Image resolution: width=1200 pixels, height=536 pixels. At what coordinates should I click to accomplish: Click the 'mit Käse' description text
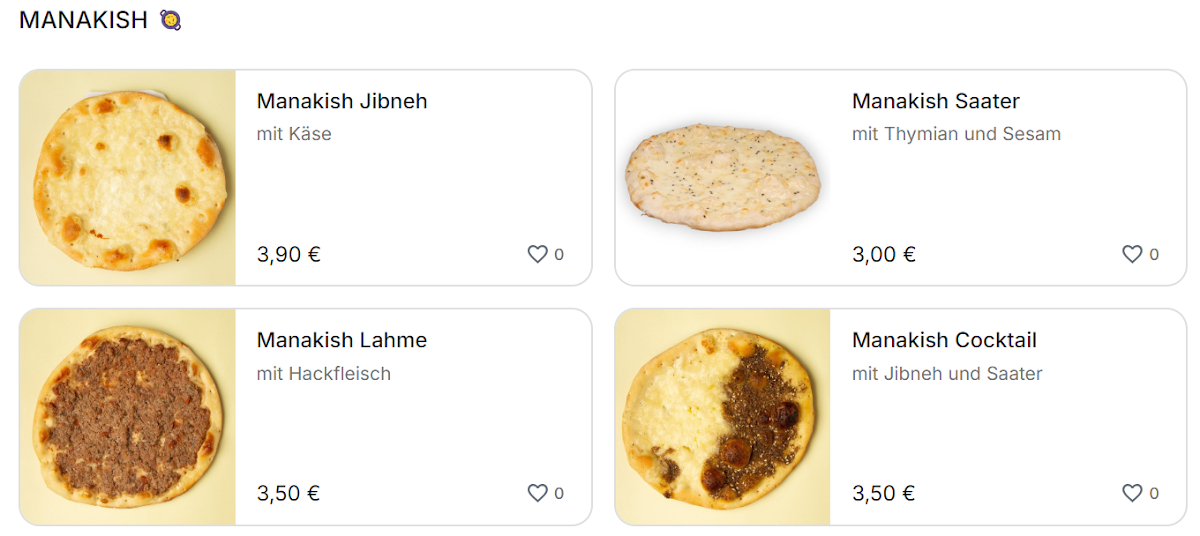coord(294,134)
